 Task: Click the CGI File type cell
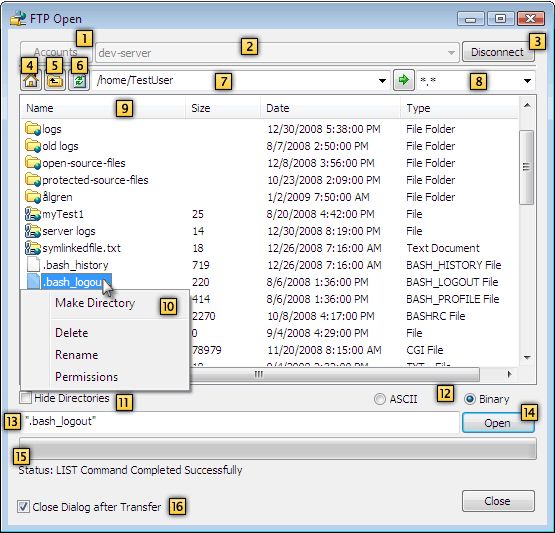coord(424,350)
